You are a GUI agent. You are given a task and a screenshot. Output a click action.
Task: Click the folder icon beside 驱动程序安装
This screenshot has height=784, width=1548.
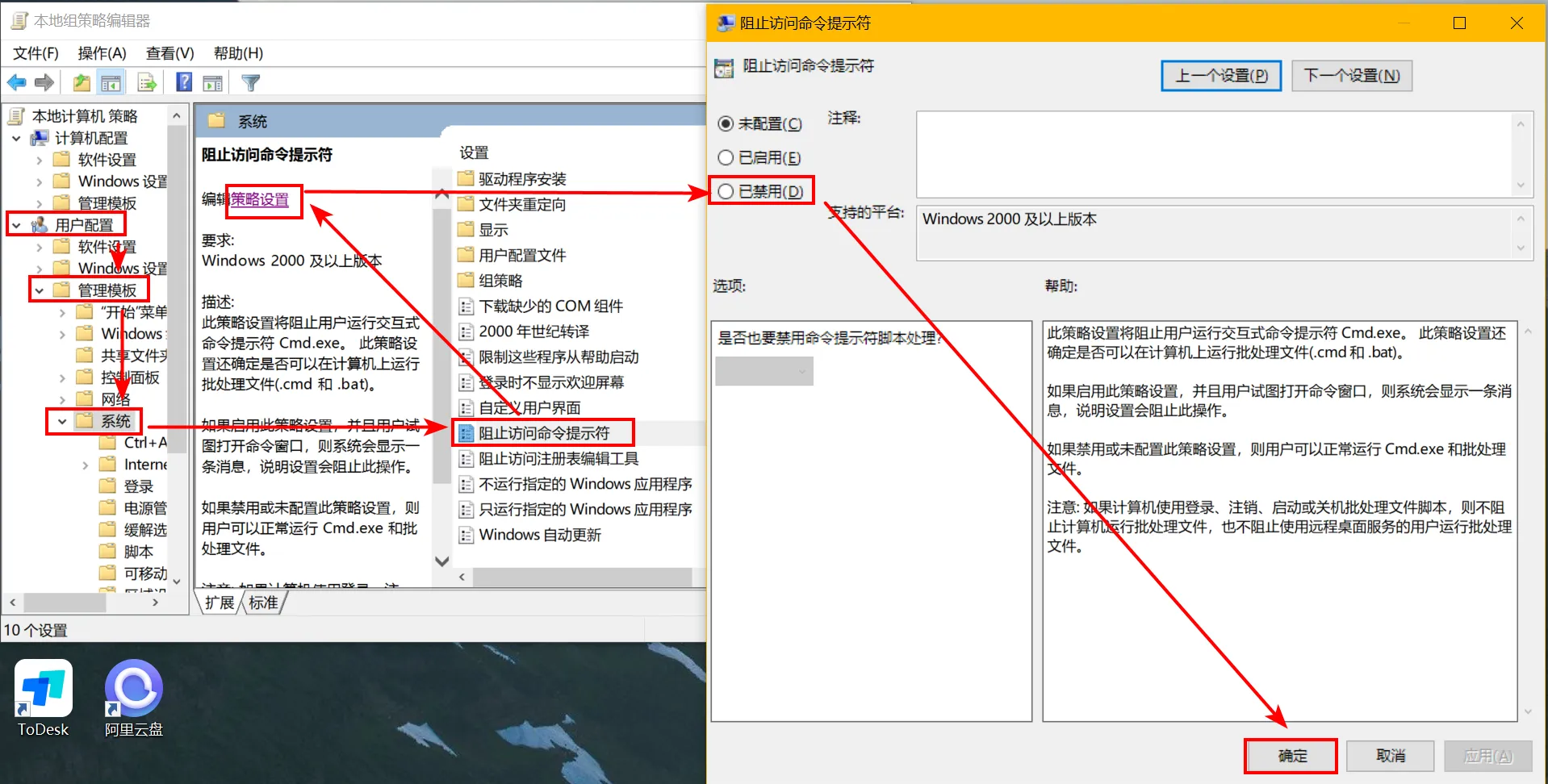[x=466, y=178]
